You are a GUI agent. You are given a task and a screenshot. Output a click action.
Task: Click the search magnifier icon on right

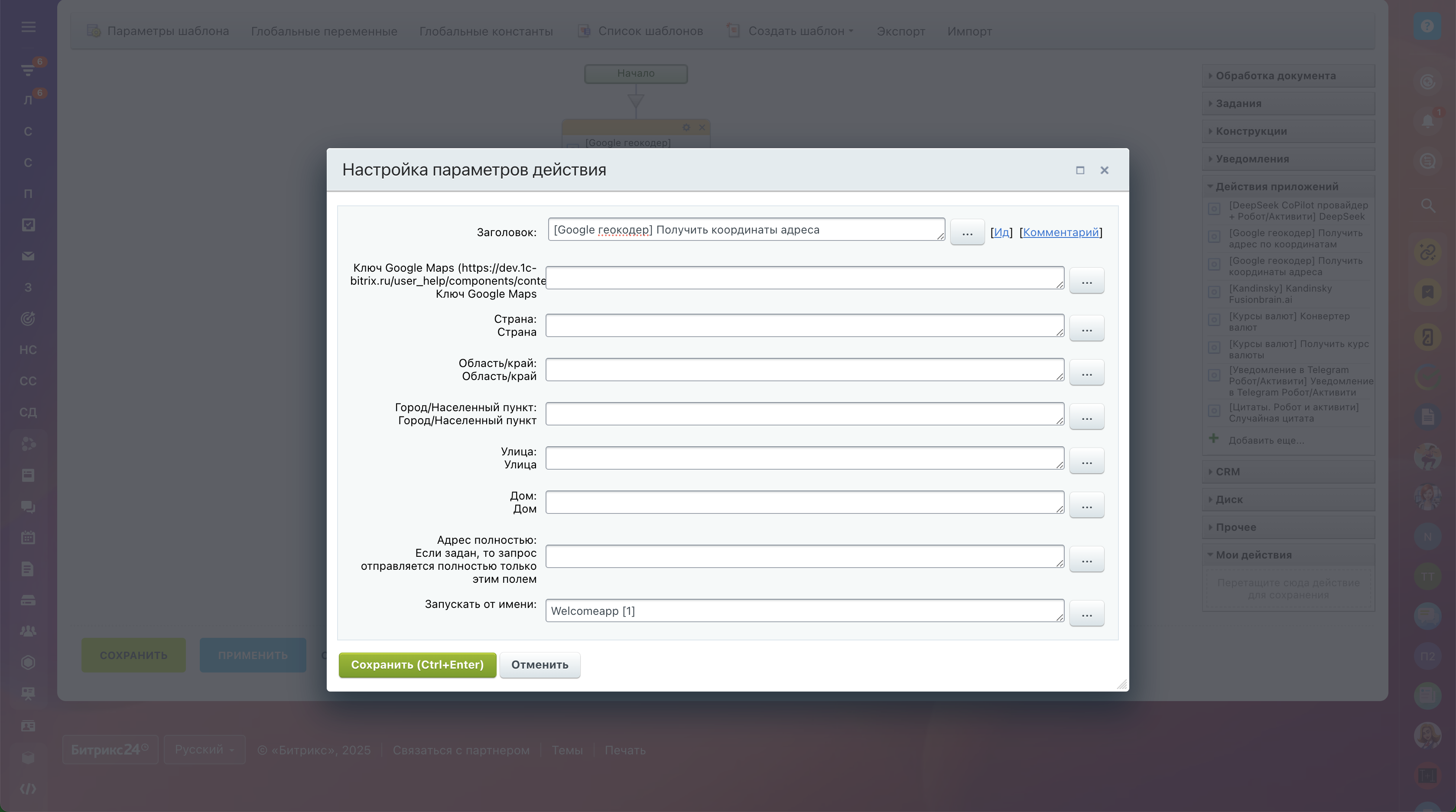point(1428,206)
